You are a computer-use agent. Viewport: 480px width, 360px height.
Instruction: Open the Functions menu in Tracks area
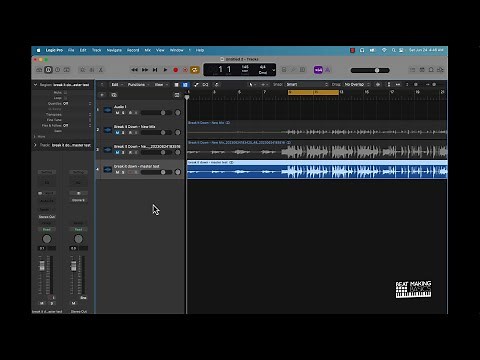tap(138, 85)
